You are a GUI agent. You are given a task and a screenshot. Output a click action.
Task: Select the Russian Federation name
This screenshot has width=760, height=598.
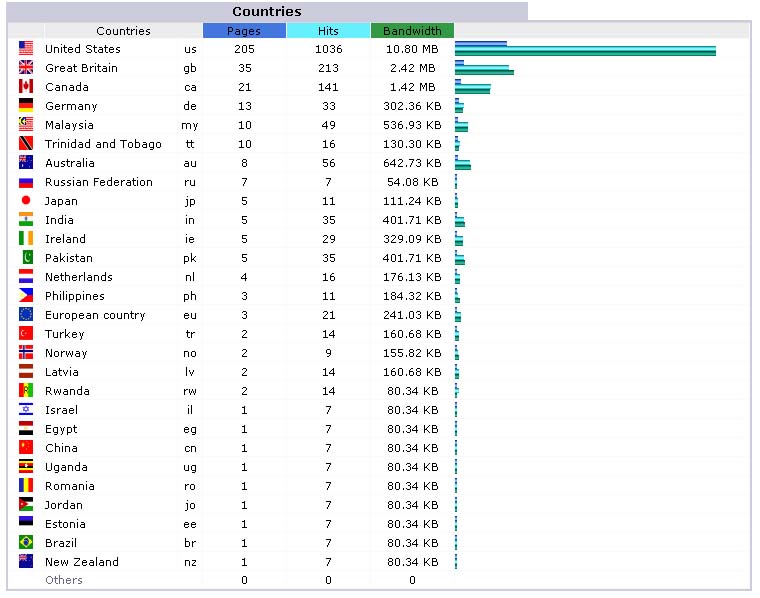pyautogui.click(x=99, y=182)
